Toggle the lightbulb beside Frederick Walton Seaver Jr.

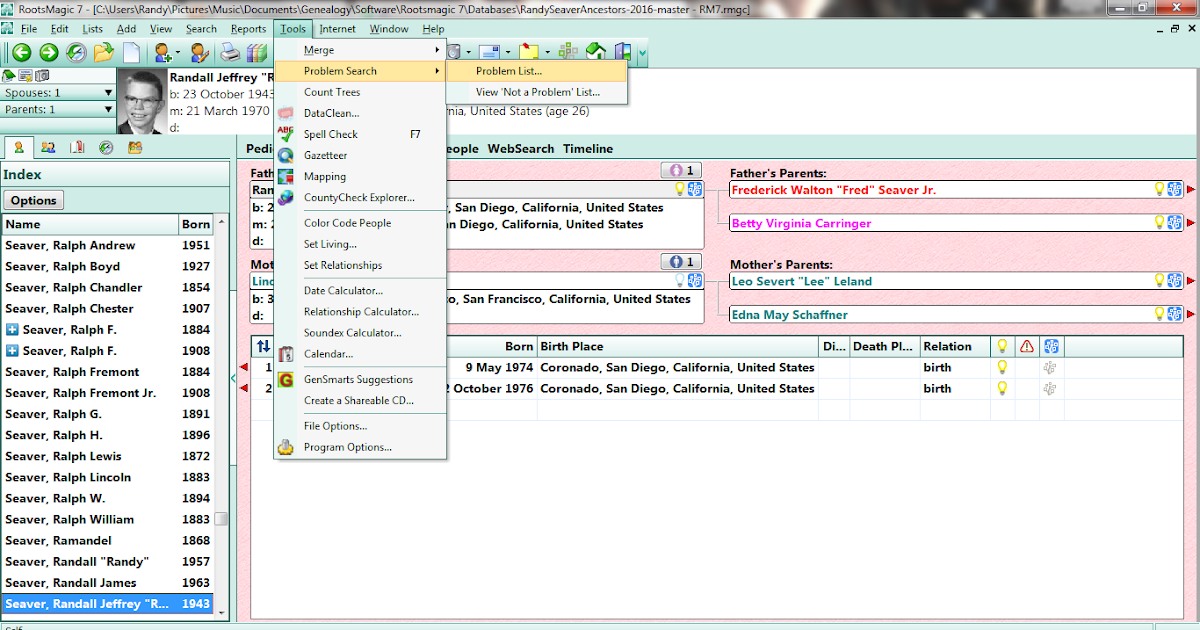(1159, 189)
